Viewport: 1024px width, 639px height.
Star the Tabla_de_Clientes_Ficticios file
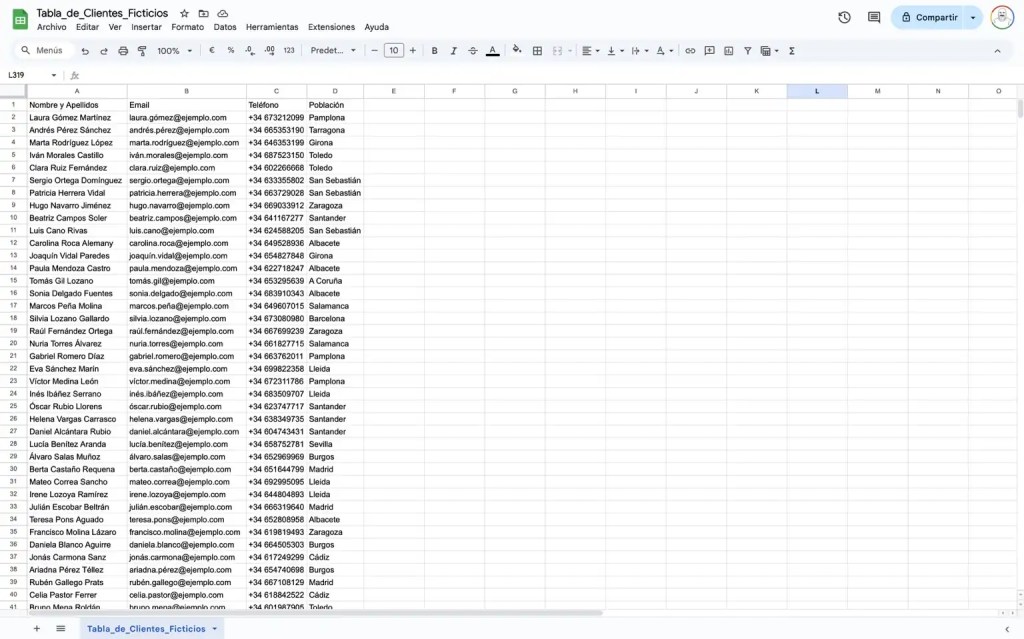(183, 13)
